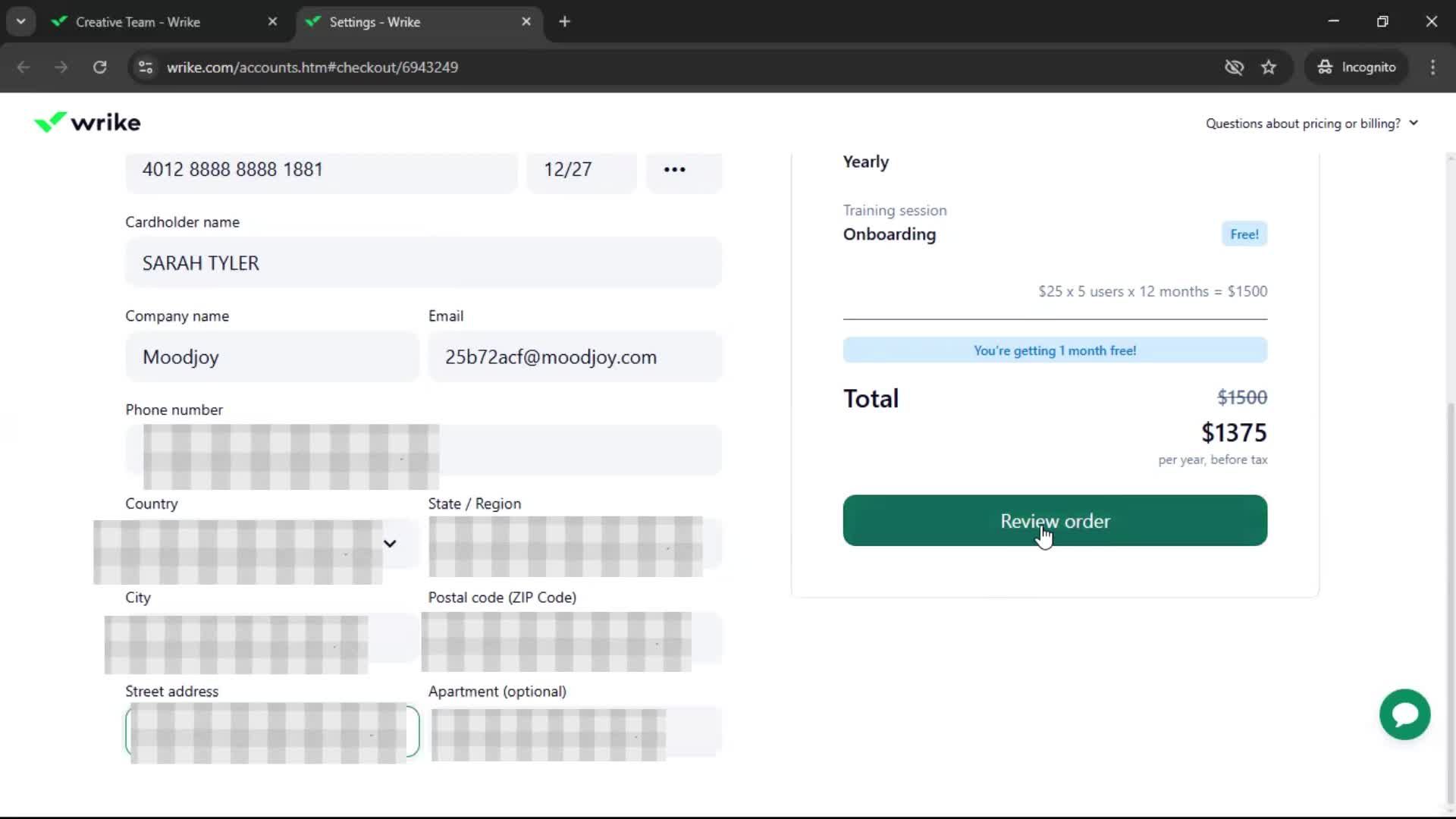Edit the Cardholder name SARAH TYLER

pos(423,262)
